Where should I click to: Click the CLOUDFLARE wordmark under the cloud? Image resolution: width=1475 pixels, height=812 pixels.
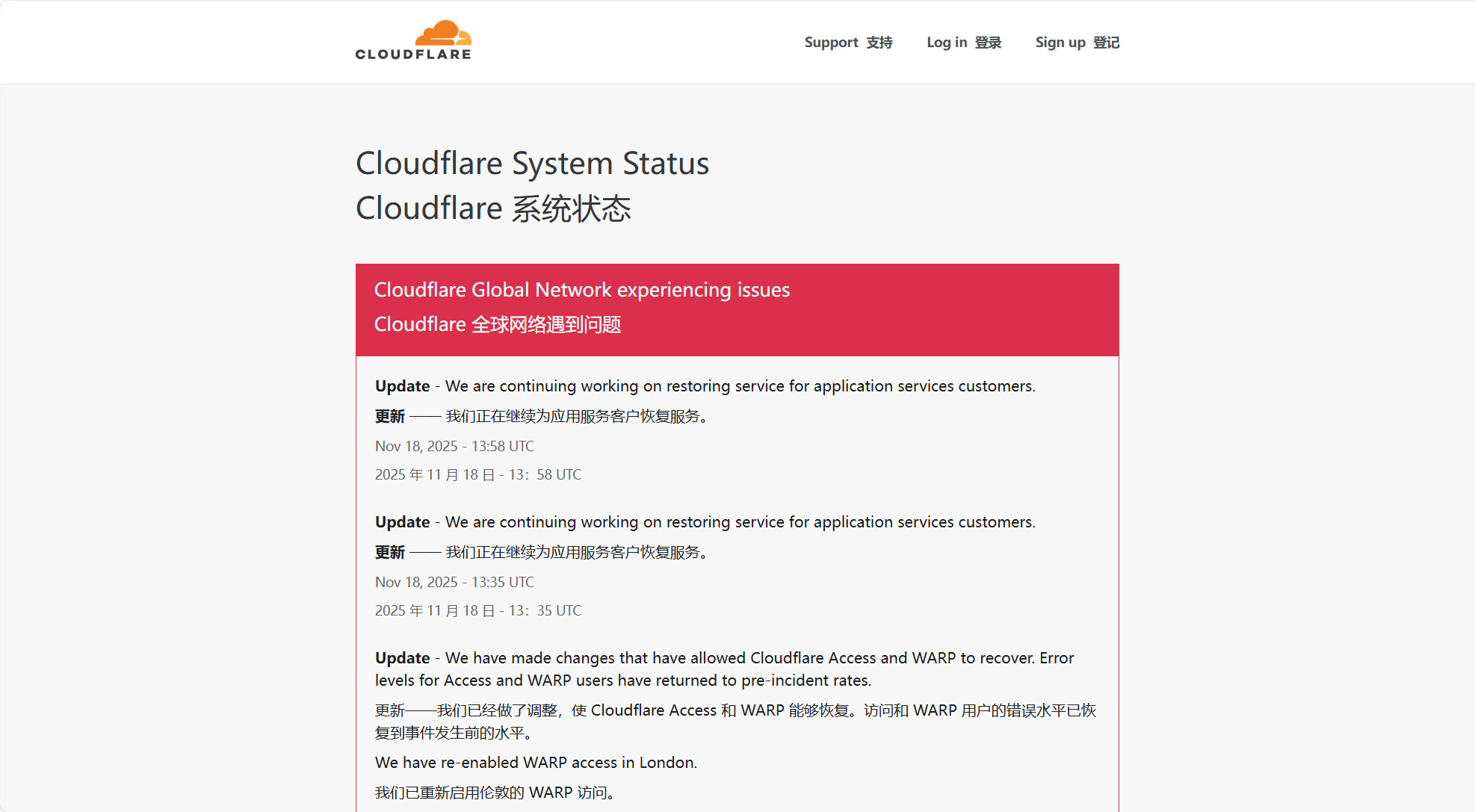[x=413, y=55]
